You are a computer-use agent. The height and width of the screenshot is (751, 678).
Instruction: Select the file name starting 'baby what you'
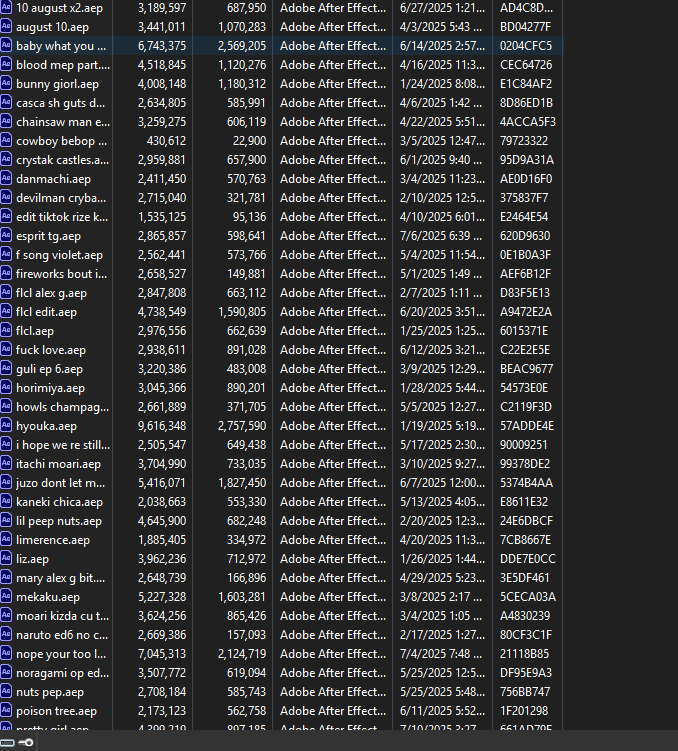point(61,46)
